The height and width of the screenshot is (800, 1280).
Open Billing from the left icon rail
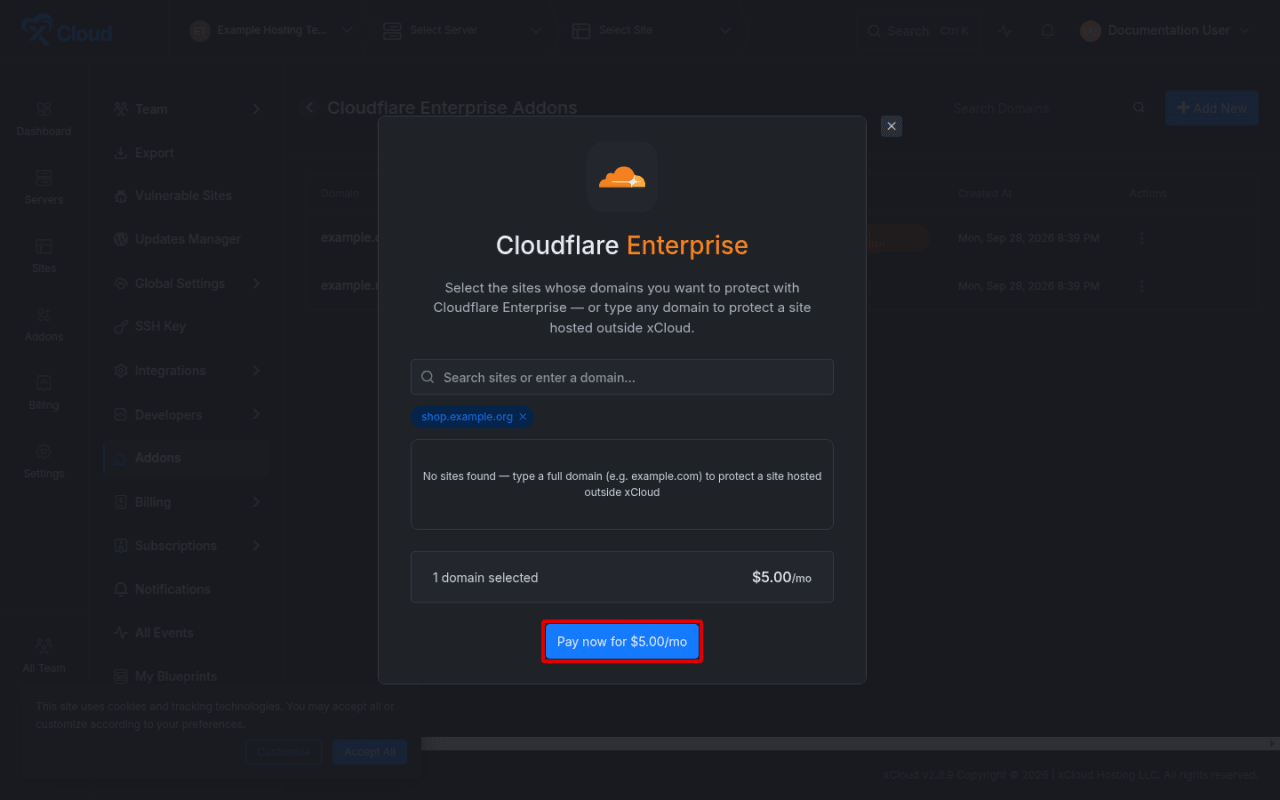tap(44, 392)
